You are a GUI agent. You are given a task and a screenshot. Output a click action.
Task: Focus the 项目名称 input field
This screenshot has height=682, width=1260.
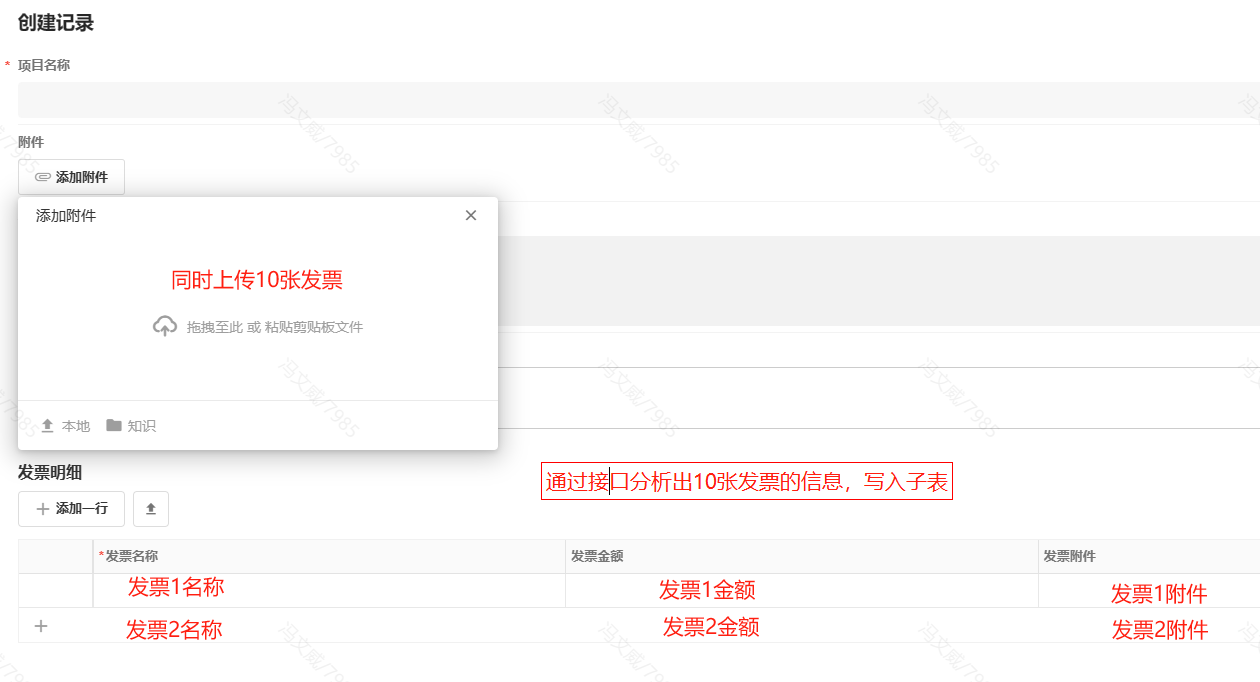[x=639, y=100]
